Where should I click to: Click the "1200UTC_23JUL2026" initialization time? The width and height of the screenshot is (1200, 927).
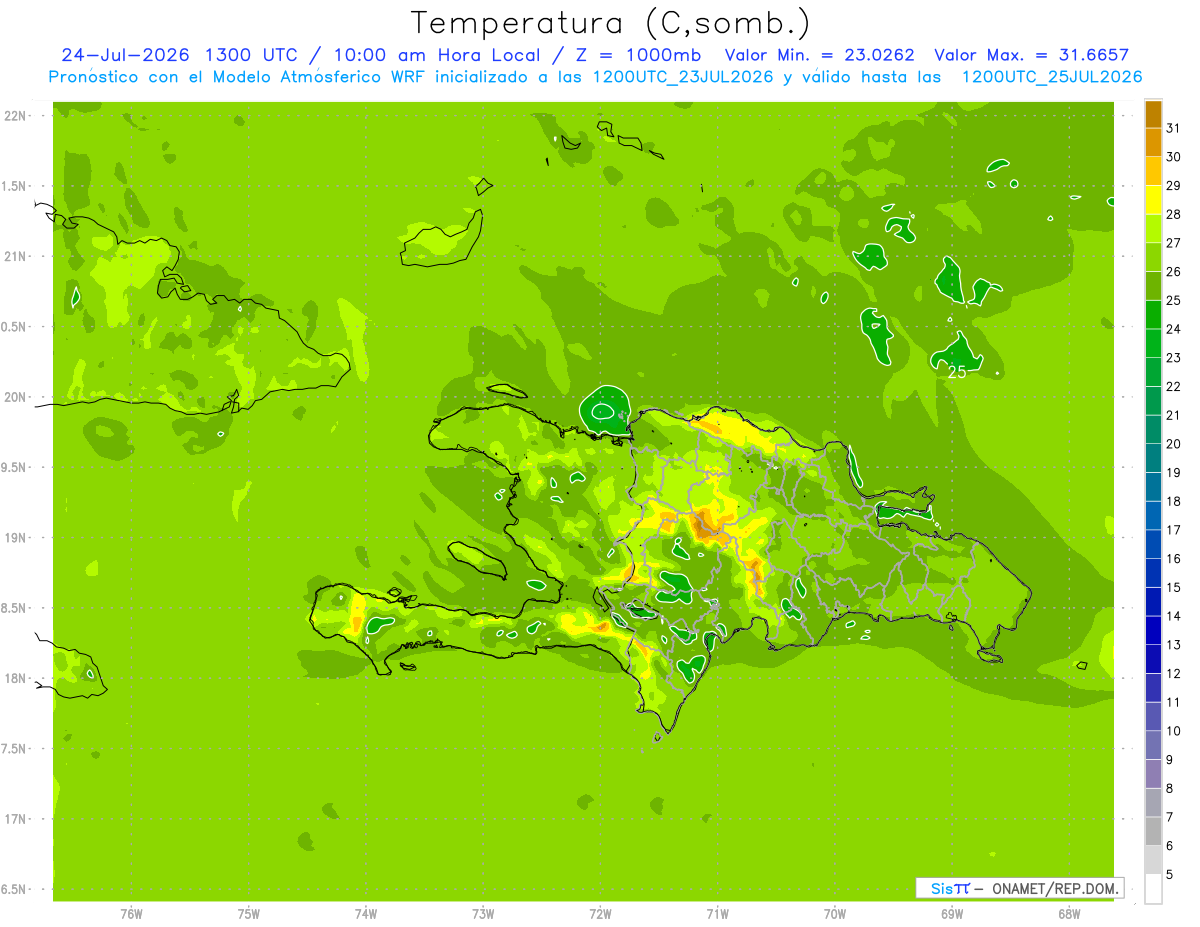tap(684, 77)
